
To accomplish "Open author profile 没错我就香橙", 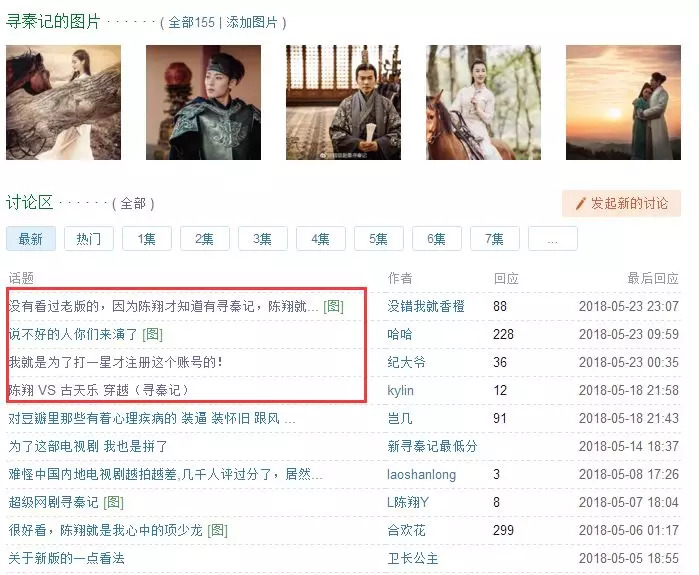I will 426,306.
